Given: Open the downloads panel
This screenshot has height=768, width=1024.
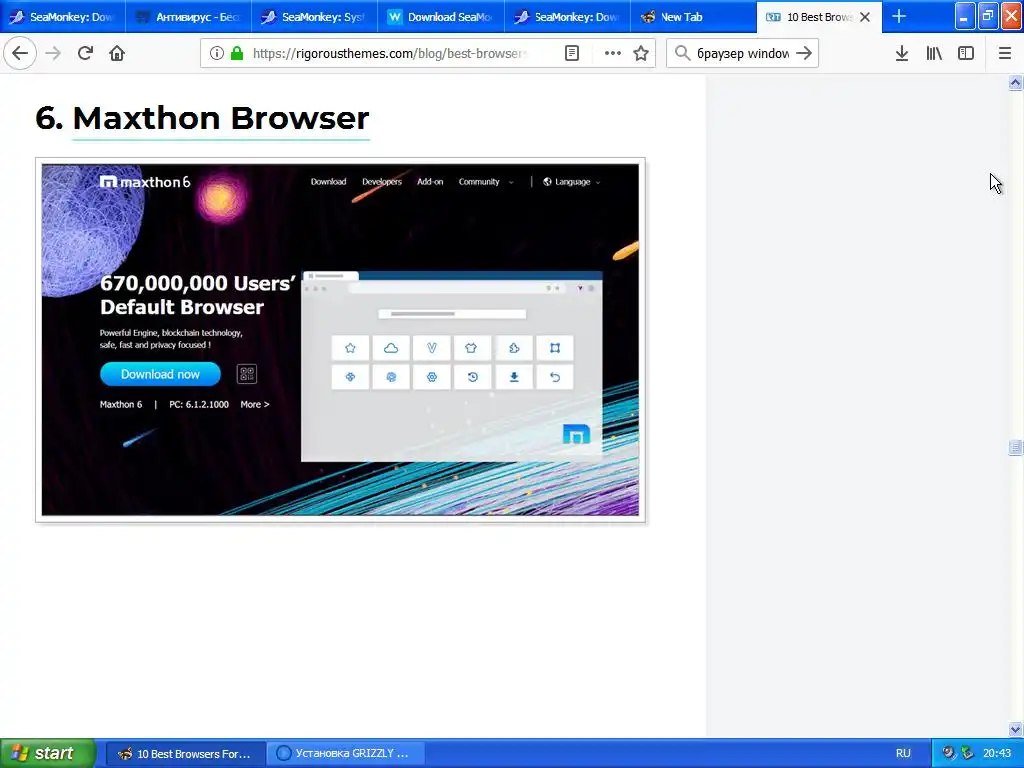Looking at the screenshot, I should [x=902, y=53].
